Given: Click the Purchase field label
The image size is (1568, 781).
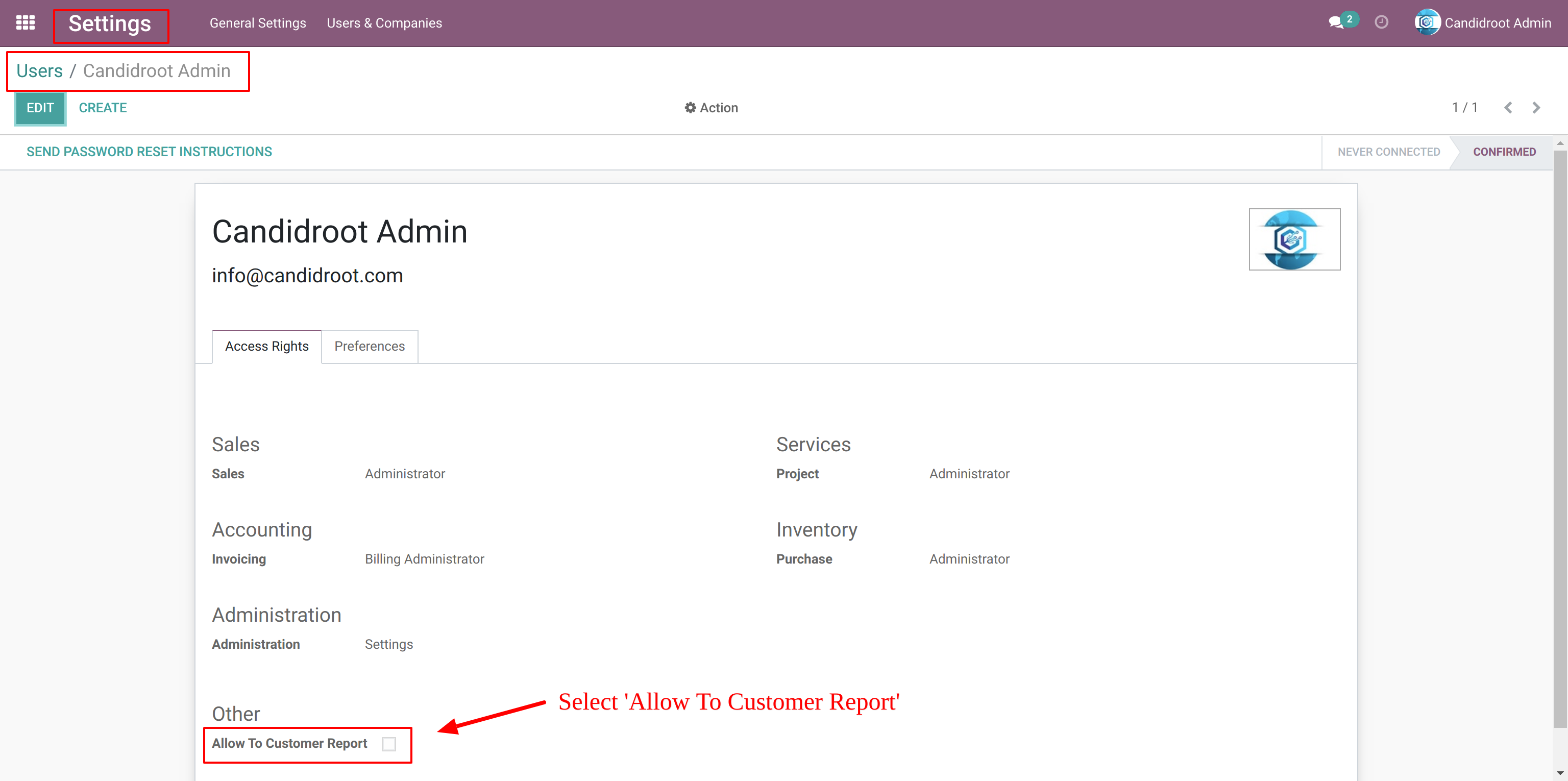Looking at the screenshot, I should (804, 559).
